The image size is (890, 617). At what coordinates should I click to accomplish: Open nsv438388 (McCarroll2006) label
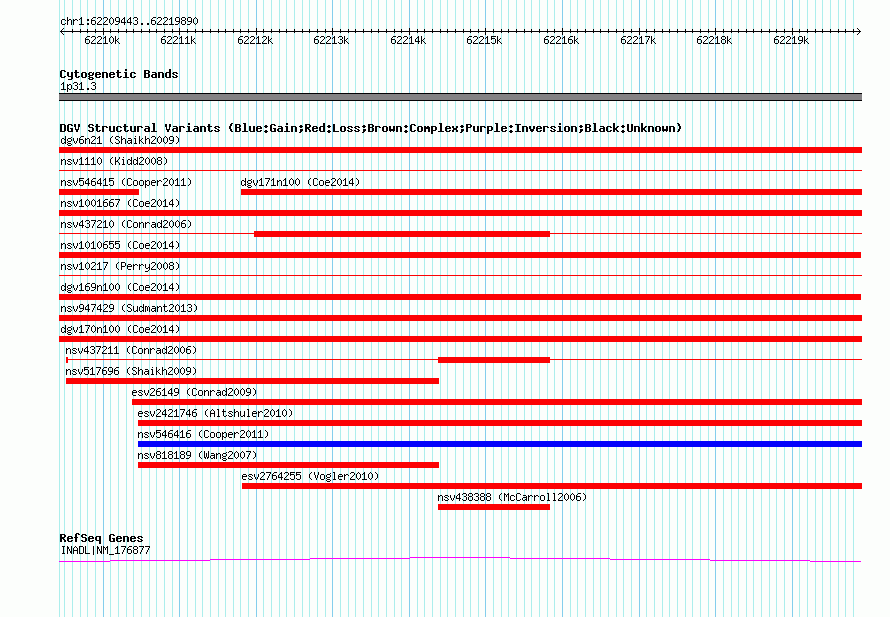click(512, 497)
